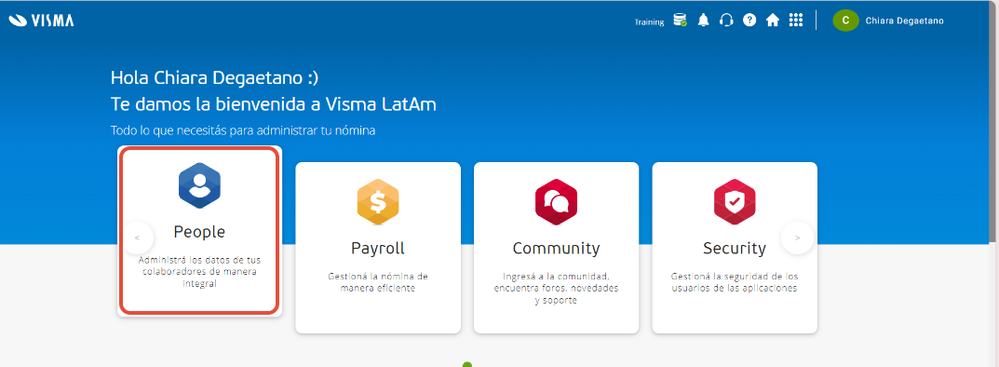The width and height of the screenshot is (999, 367).
Task: Open the Training database icon
Action: [680, 20]
